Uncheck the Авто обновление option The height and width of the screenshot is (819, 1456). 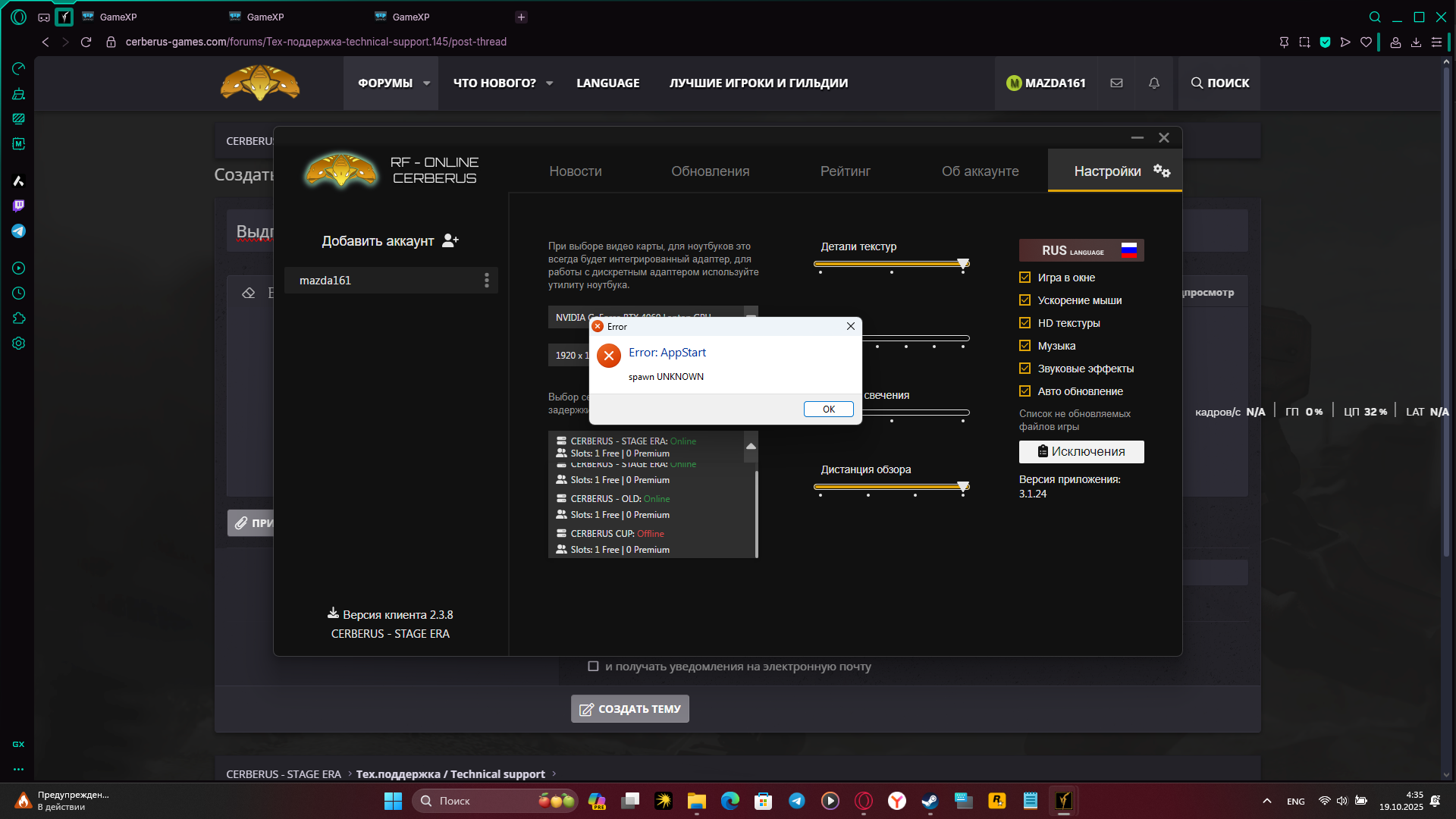pyautogui.click(x=1025, y=391)
